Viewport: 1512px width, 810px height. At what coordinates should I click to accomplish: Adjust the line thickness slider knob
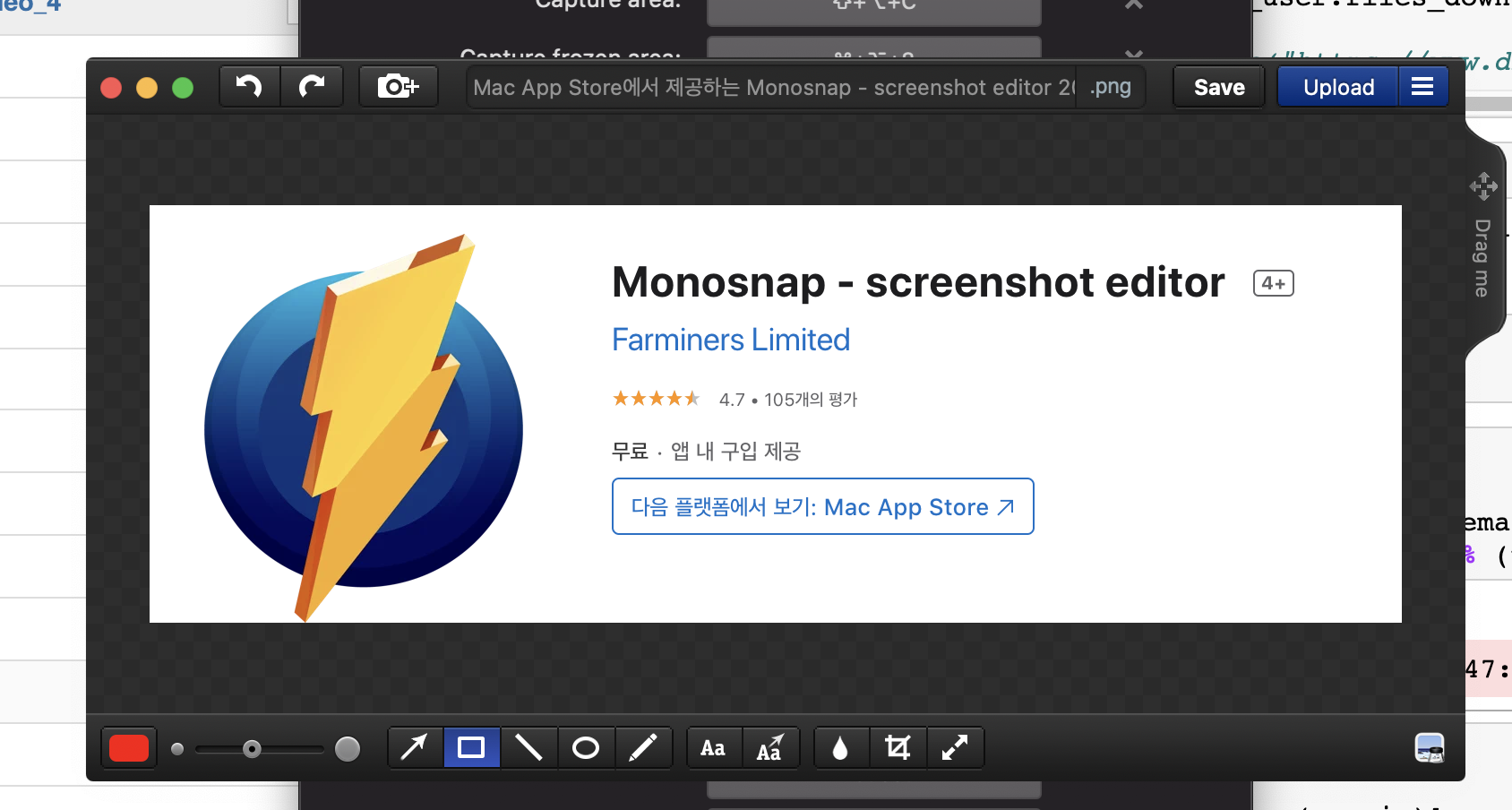pos(253,748)
